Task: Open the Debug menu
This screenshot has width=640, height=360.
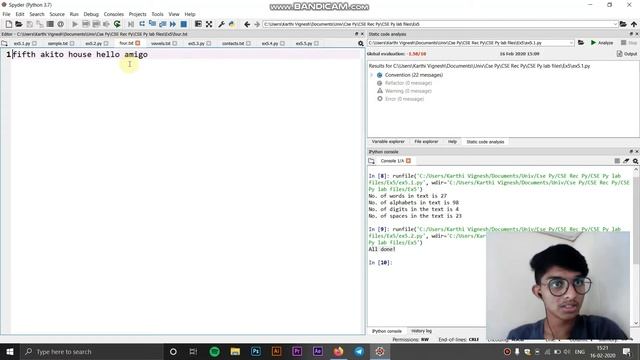Action: click(91, 14)
